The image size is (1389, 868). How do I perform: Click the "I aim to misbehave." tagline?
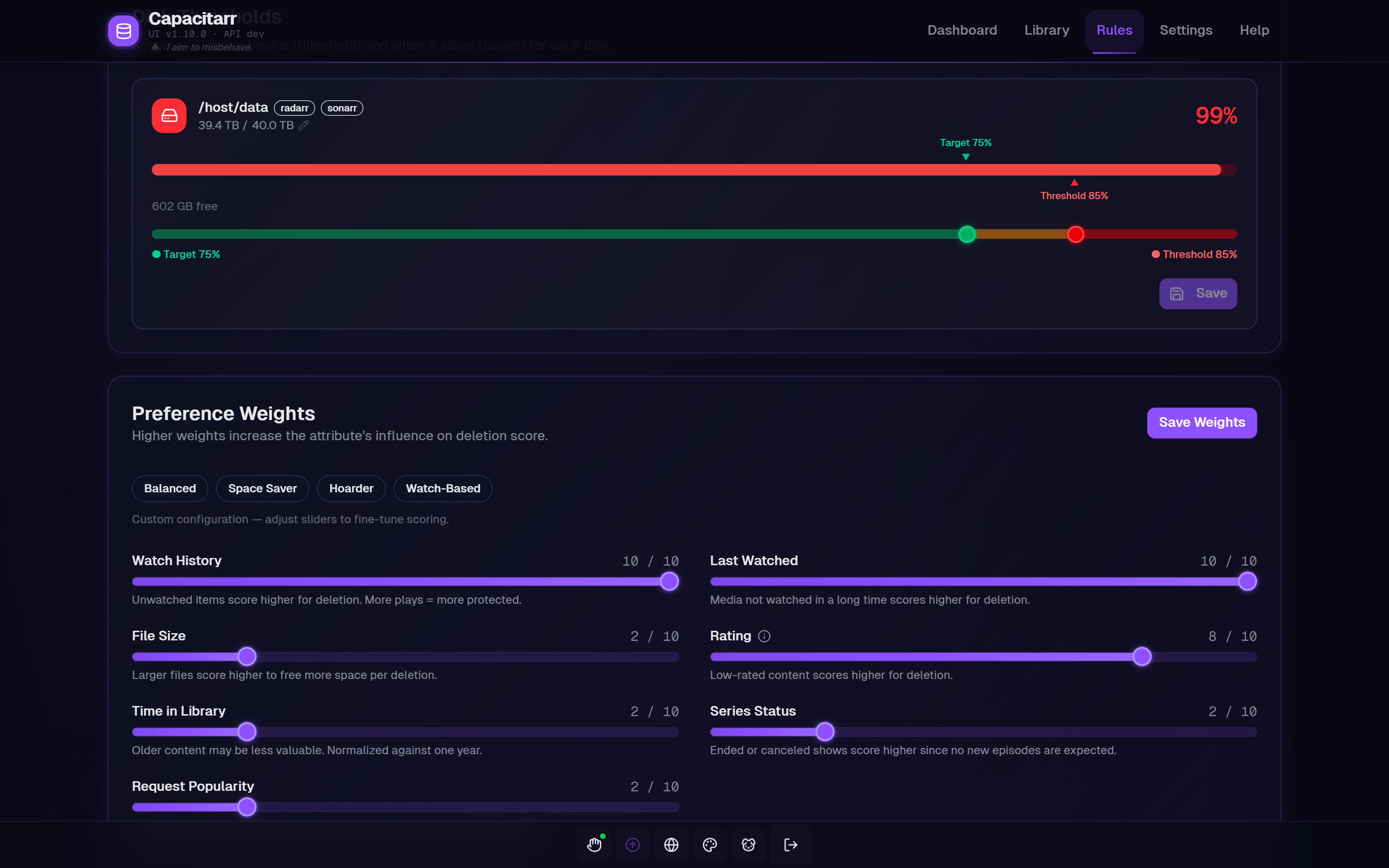point(209,47)
